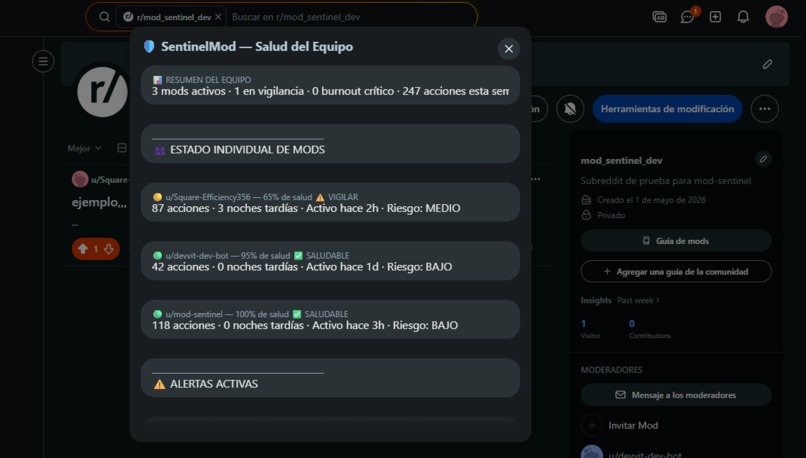This screenshot has width=806, height=458.
Task: Open the ejemplo post options ellipsis
Action: click(x=536, y=179)
